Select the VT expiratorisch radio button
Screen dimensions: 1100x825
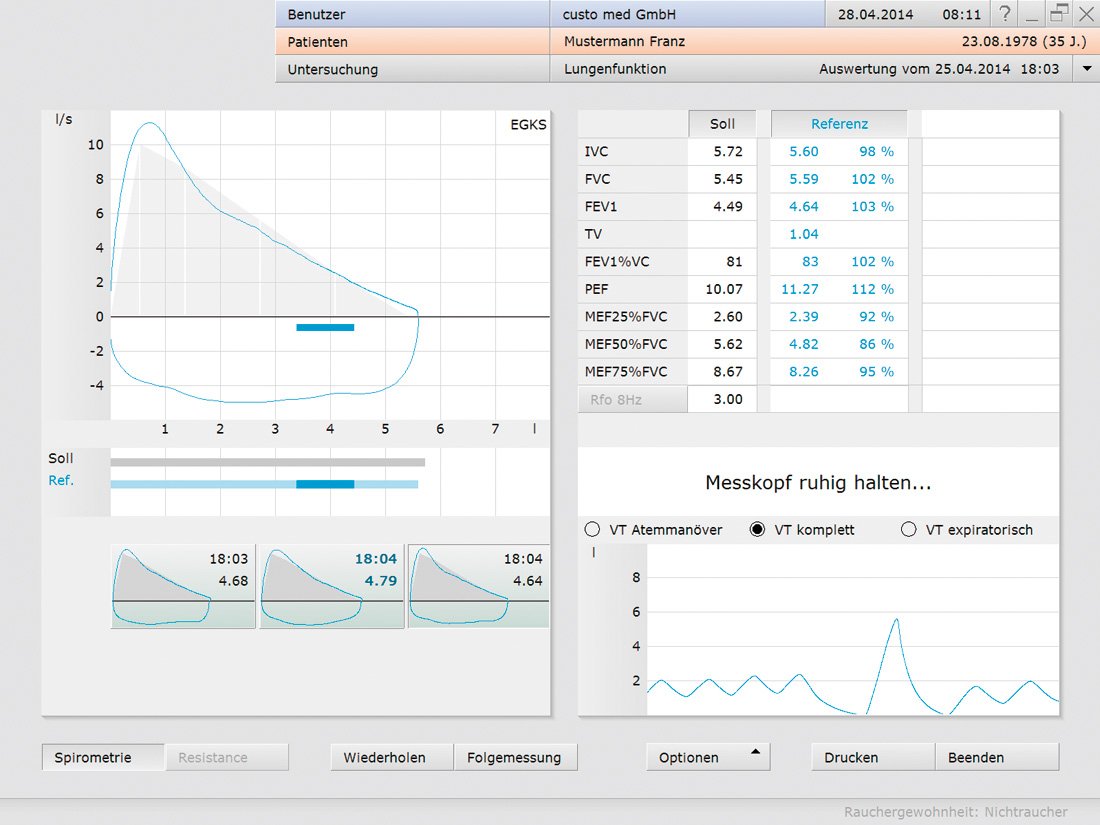908,530
